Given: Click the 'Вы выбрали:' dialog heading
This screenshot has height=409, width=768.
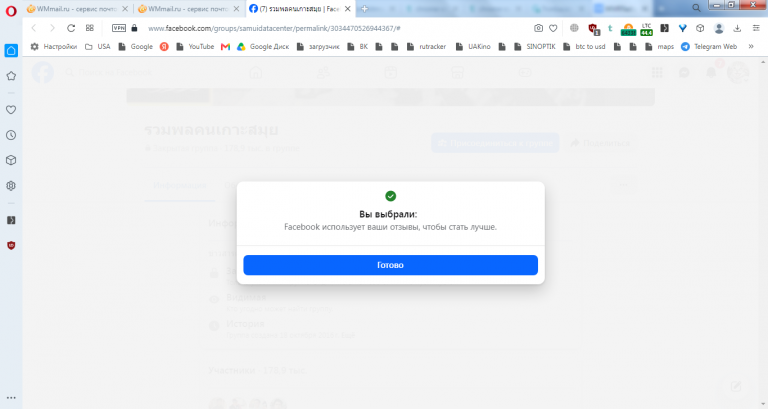Looking at the screenshot, I should (x=388, y=214).
